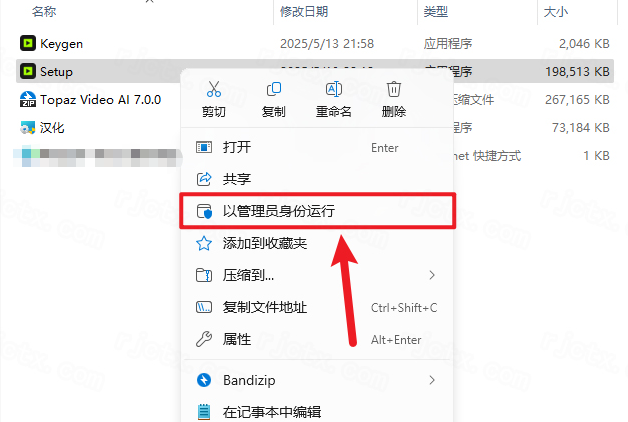Expand the Bandizip submenu chevron
The image size is (628, 422).
tap(432, 380)
